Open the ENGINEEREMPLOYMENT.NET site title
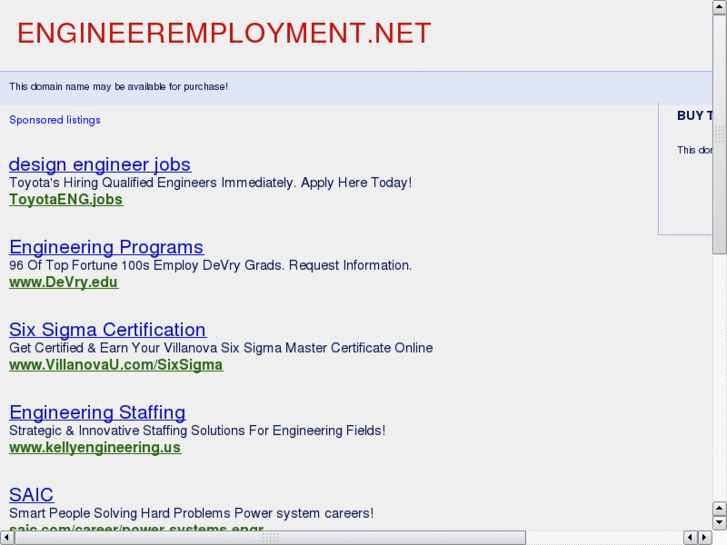The image size is (727, 545). point(224,33)
